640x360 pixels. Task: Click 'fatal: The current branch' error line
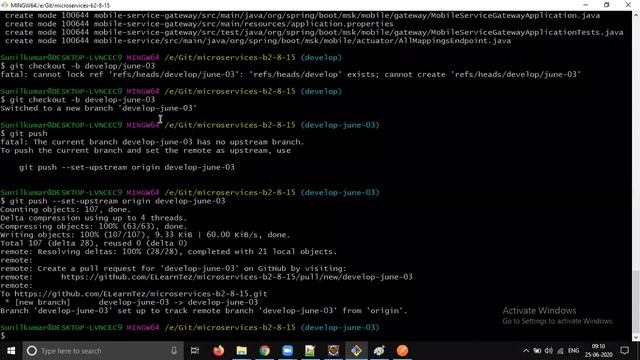[152, 142]
